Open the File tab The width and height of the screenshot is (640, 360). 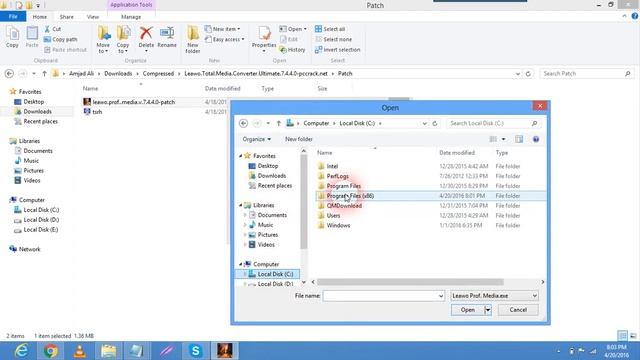[13, 17]
